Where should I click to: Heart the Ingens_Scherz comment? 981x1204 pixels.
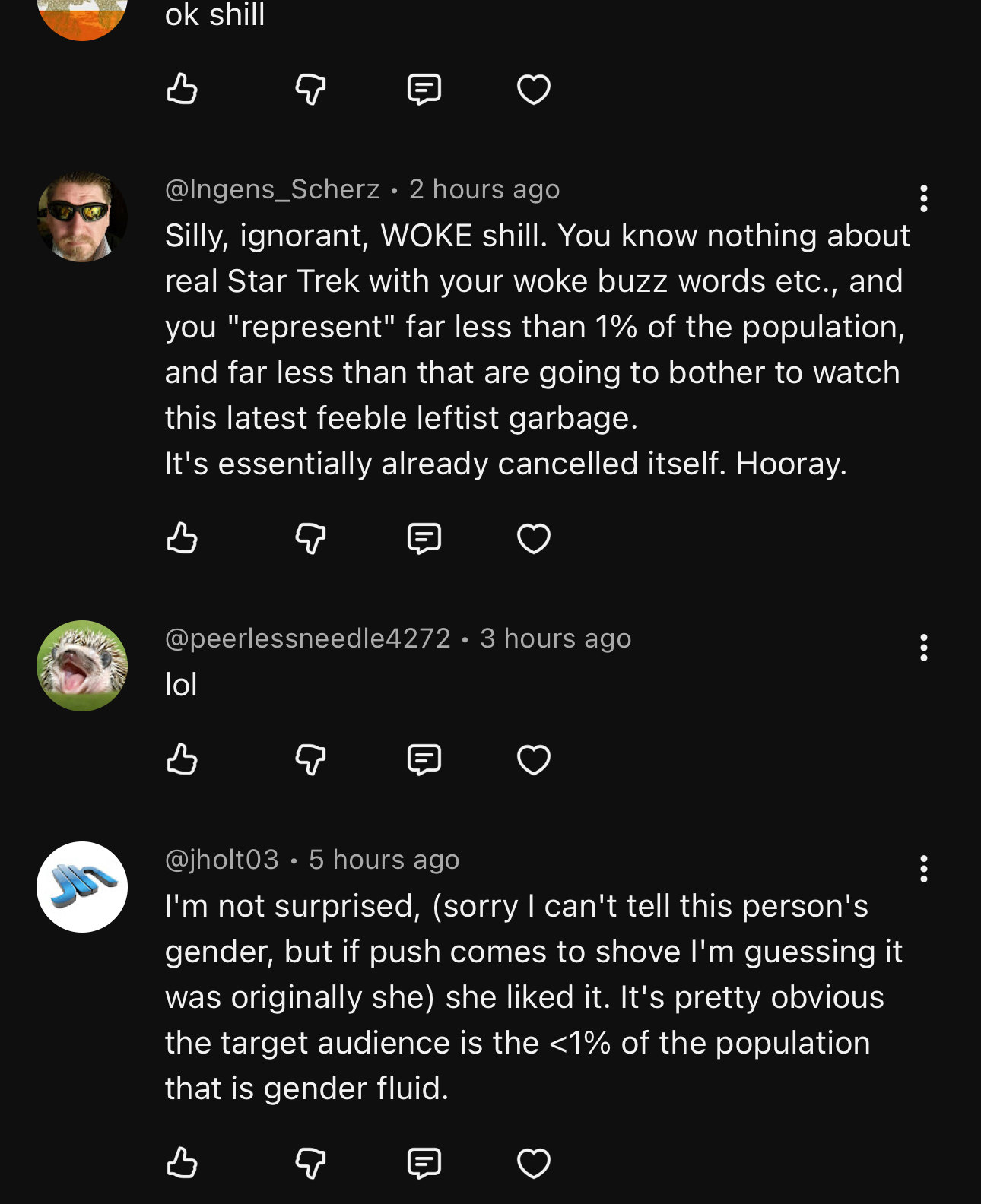click(533, 538)
